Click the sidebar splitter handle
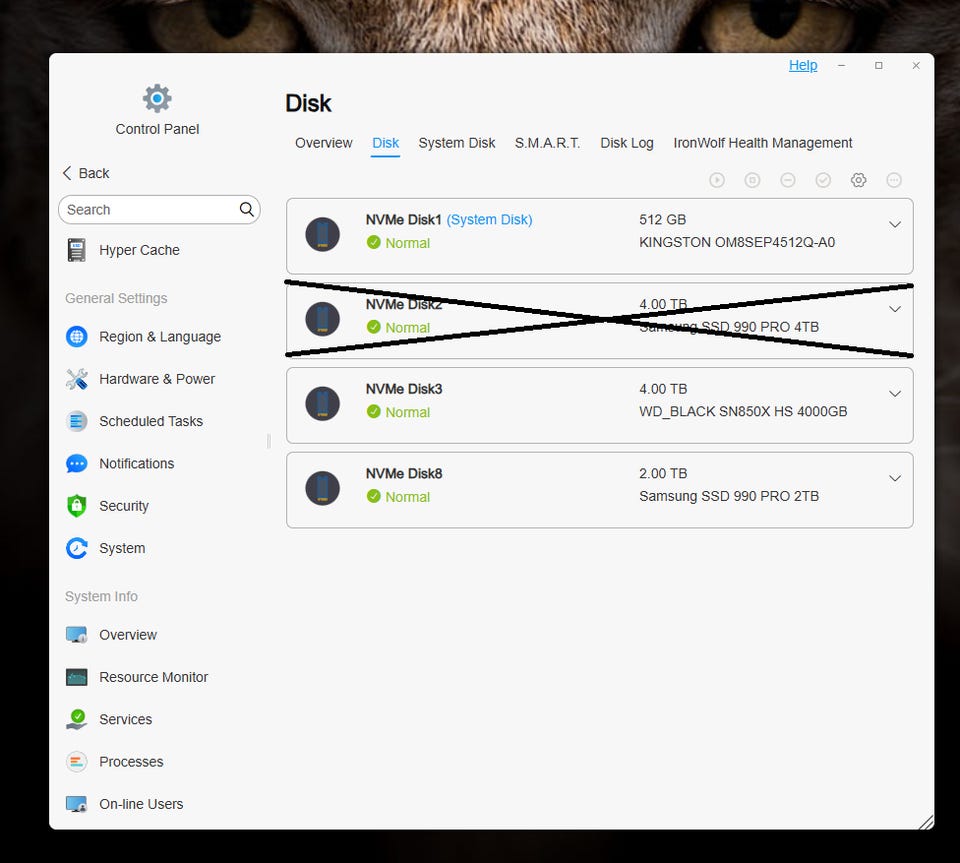 pyautogui.click(x=268, y=441)
